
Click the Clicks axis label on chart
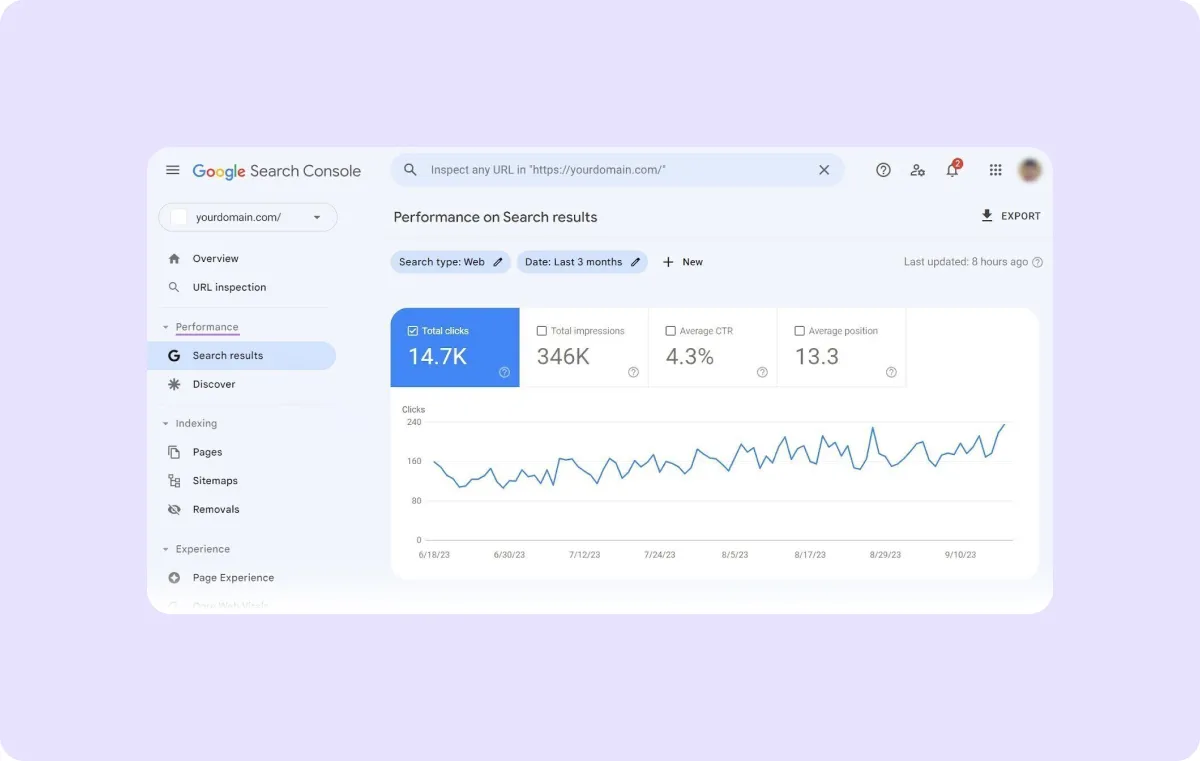coord(413,409)
